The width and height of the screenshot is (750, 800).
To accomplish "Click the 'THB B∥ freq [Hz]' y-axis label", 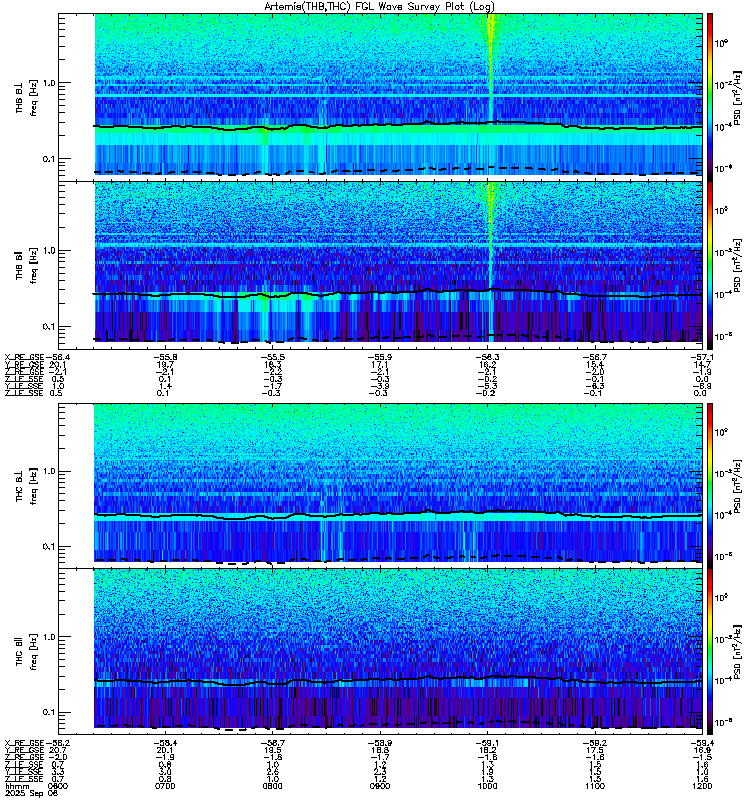I will coord(26,265).
